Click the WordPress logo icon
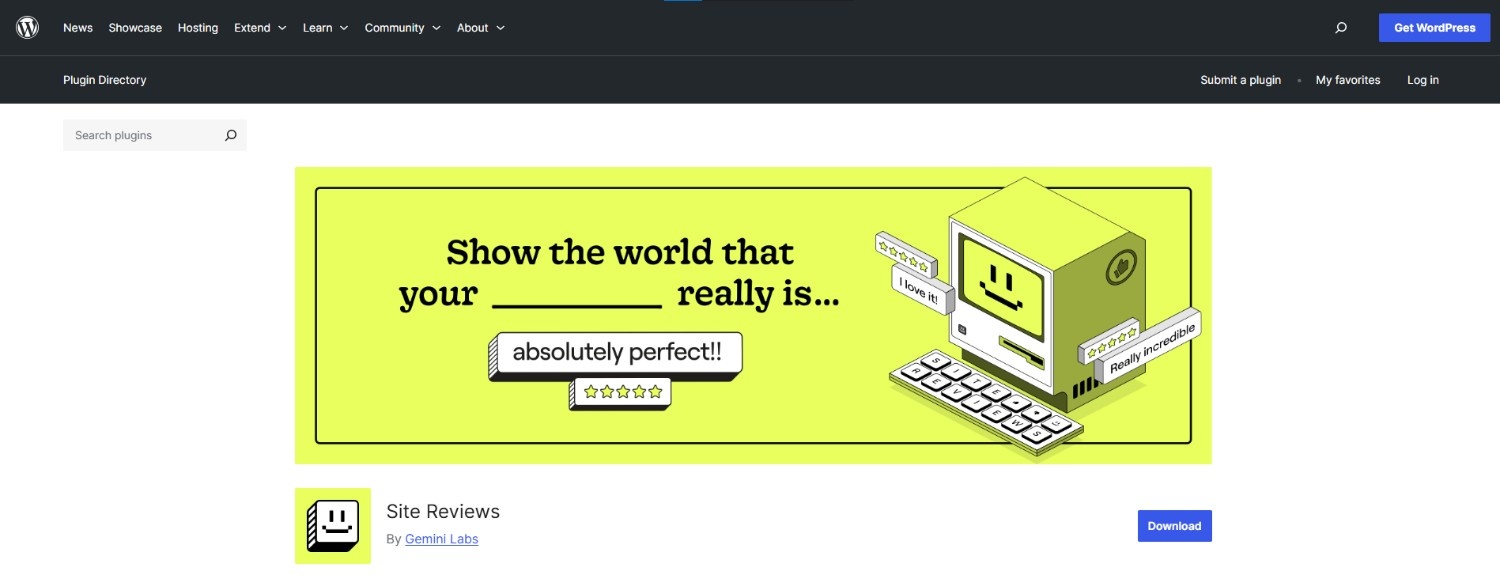1500x575 pixels. pos(27,27)
